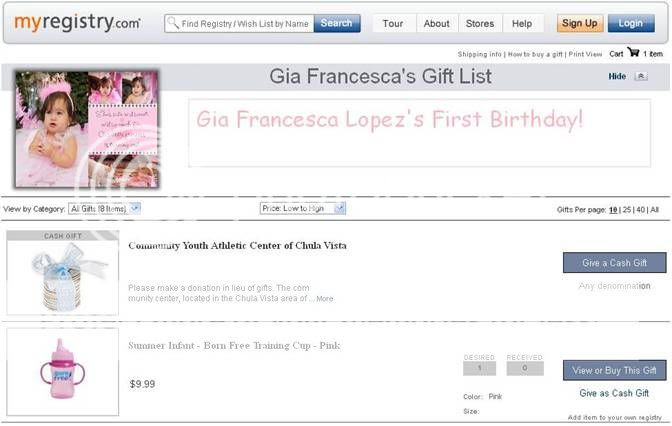Click View or Buy This Gift
Viewport: 672px width, 426px height.
pyautogui.click(x=615, y=370)
